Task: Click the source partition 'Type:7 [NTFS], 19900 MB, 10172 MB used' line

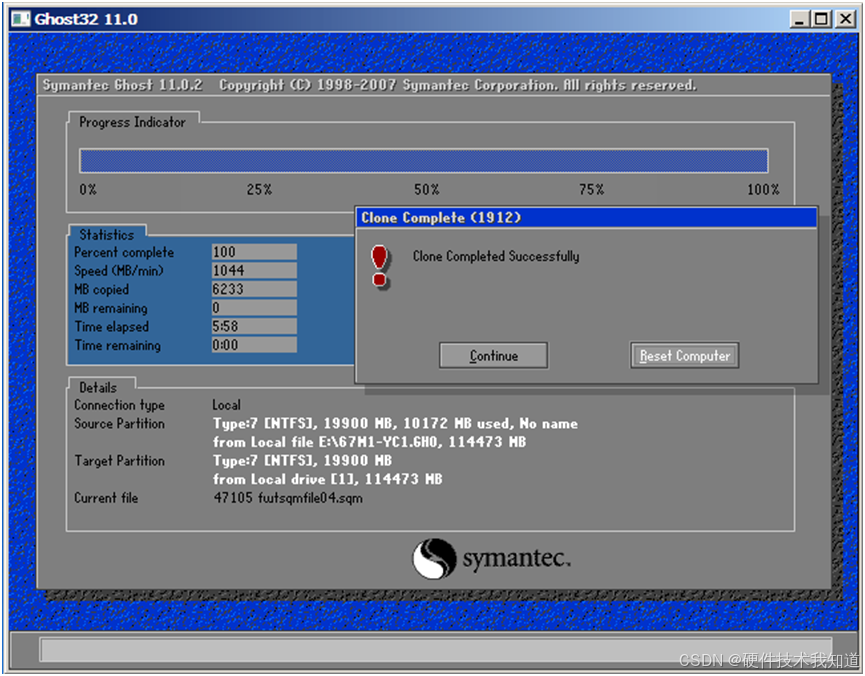Action: click(x=395, y=423)
